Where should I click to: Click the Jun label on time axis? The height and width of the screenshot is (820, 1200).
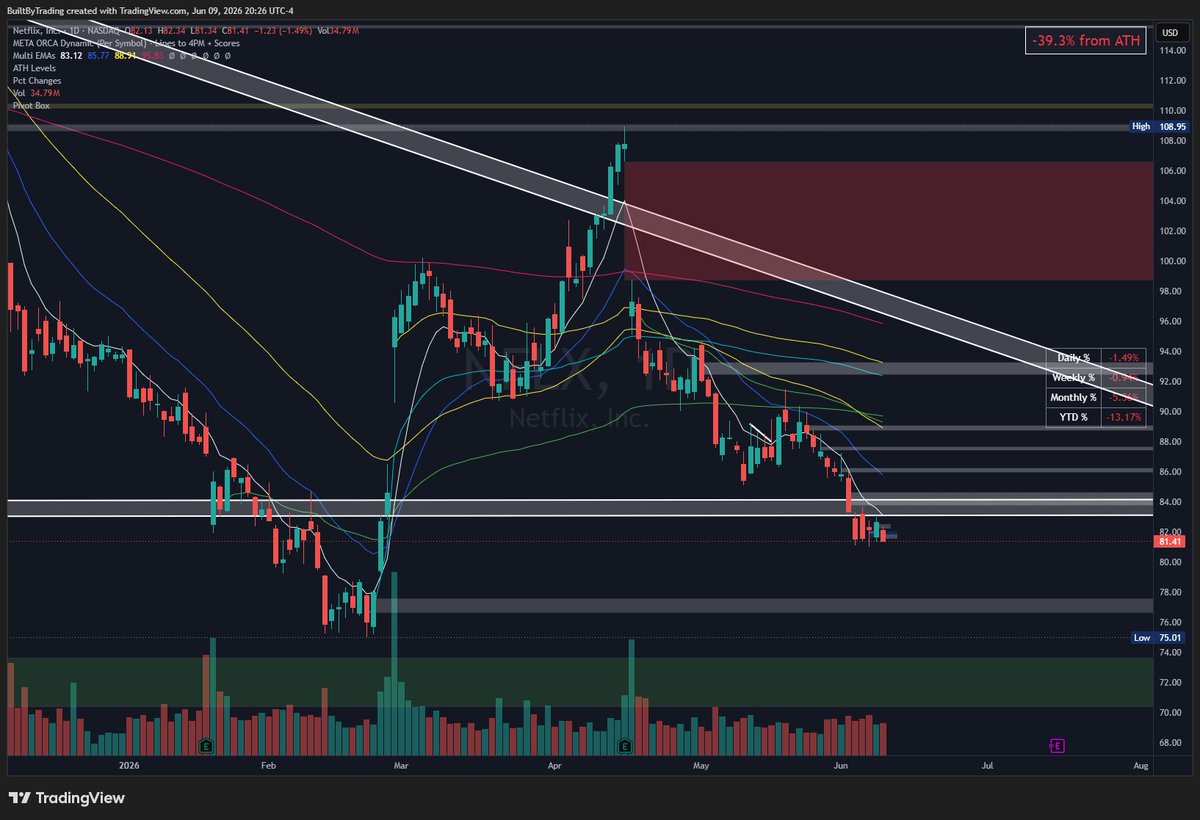(x=841, y=765)
